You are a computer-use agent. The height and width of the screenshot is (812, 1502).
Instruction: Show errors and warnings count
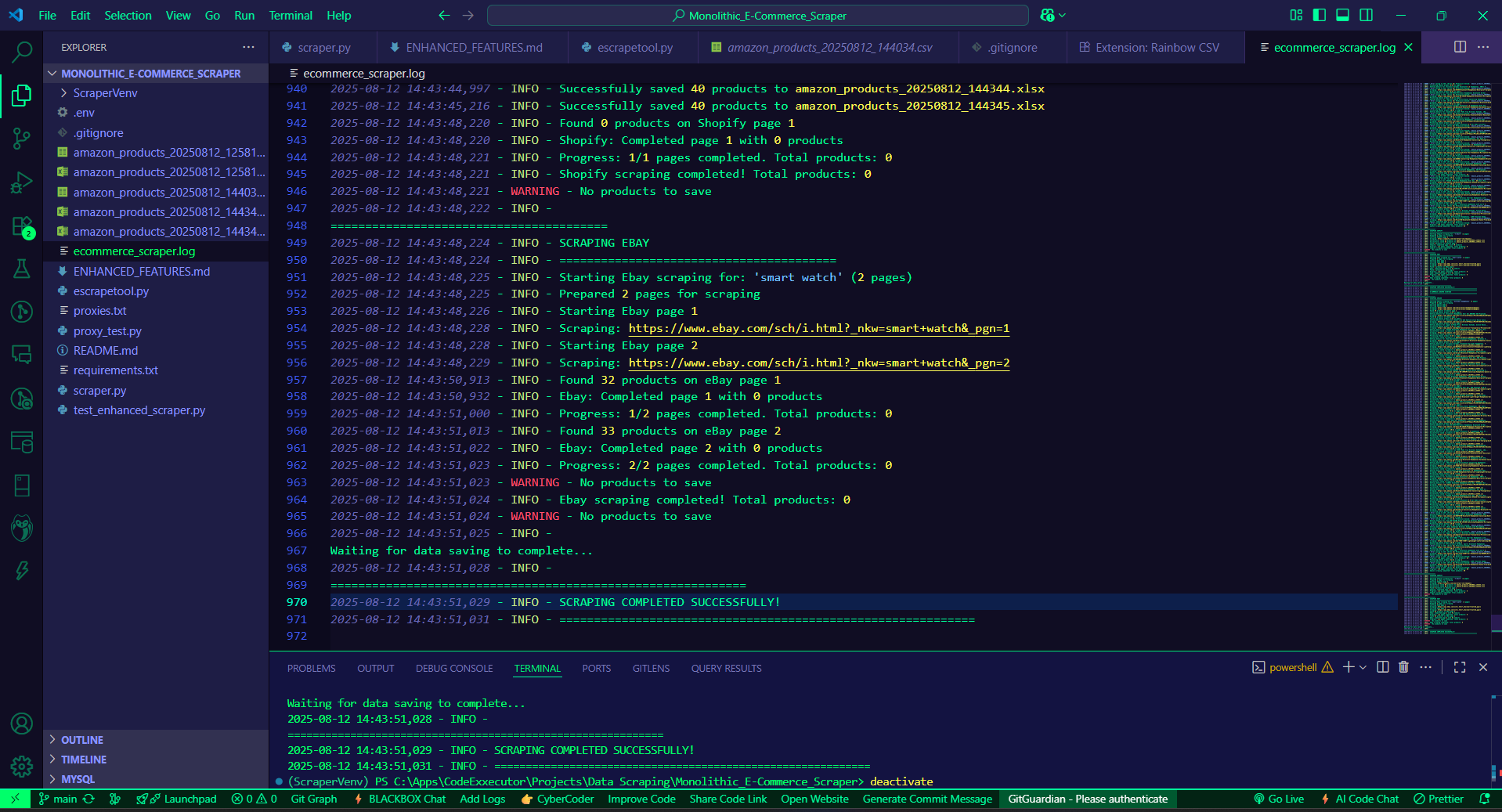click(255, 799)
